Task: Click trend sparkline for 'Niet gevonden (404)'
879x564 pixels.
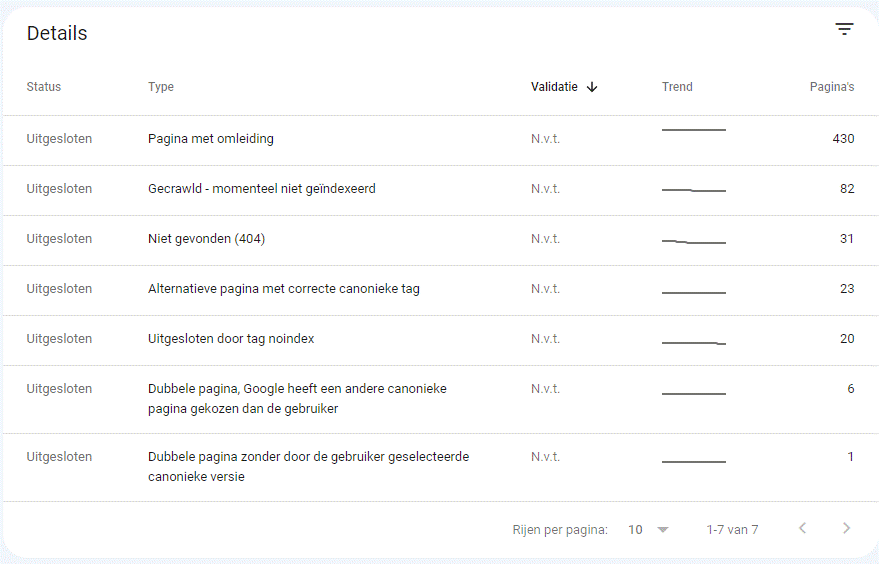Action: [693, 242]
